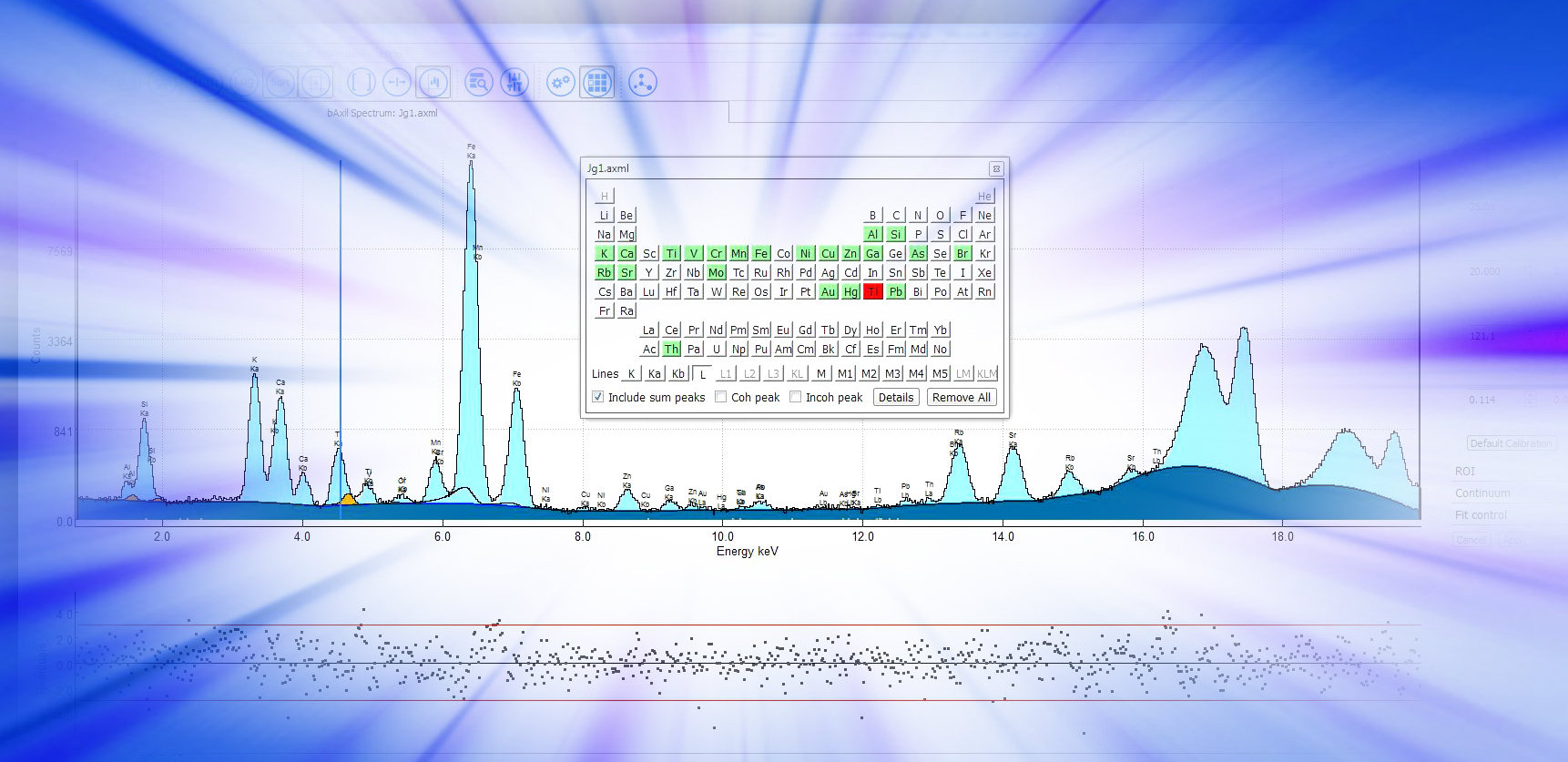This screenshot has height=762, width=1568.
Task: Toggle the Fe element in periodic table
Action: (761, 253)
